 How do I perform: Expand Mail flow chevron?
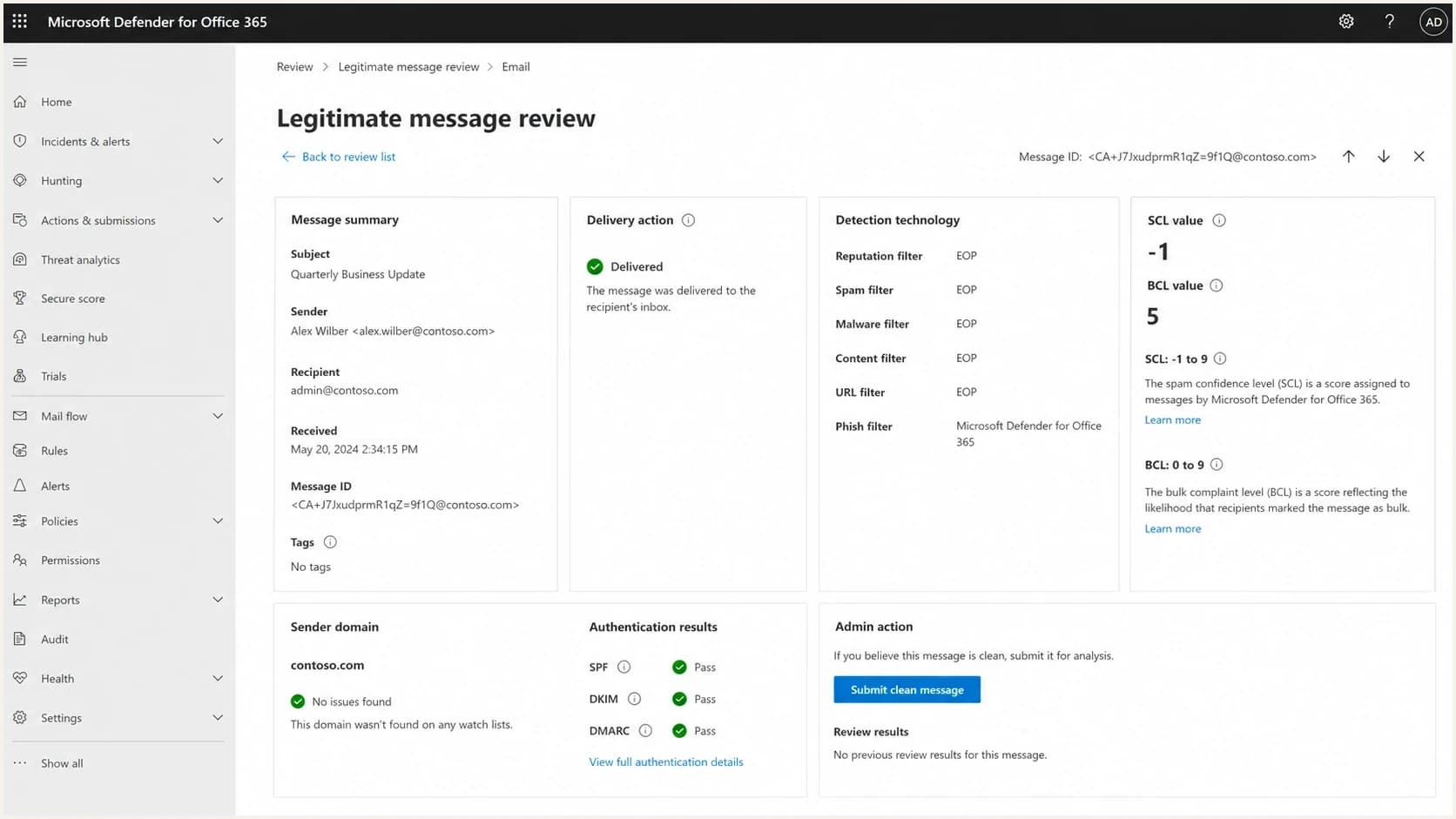click(218, 416)
